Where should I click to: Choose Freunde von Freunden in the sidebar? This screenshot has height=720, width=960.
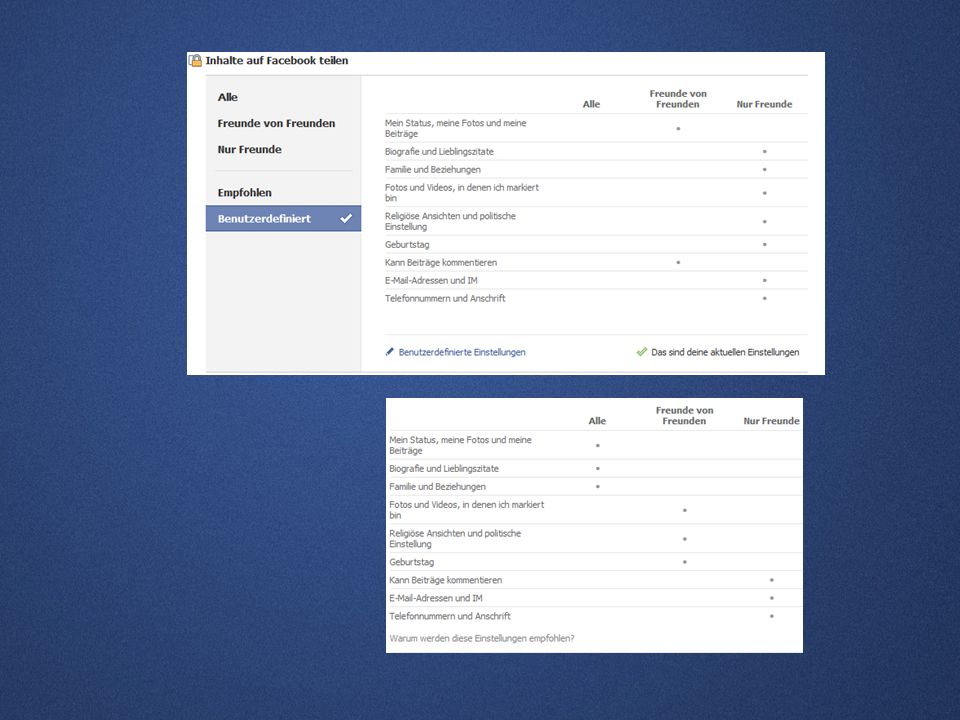click(276, 123)
